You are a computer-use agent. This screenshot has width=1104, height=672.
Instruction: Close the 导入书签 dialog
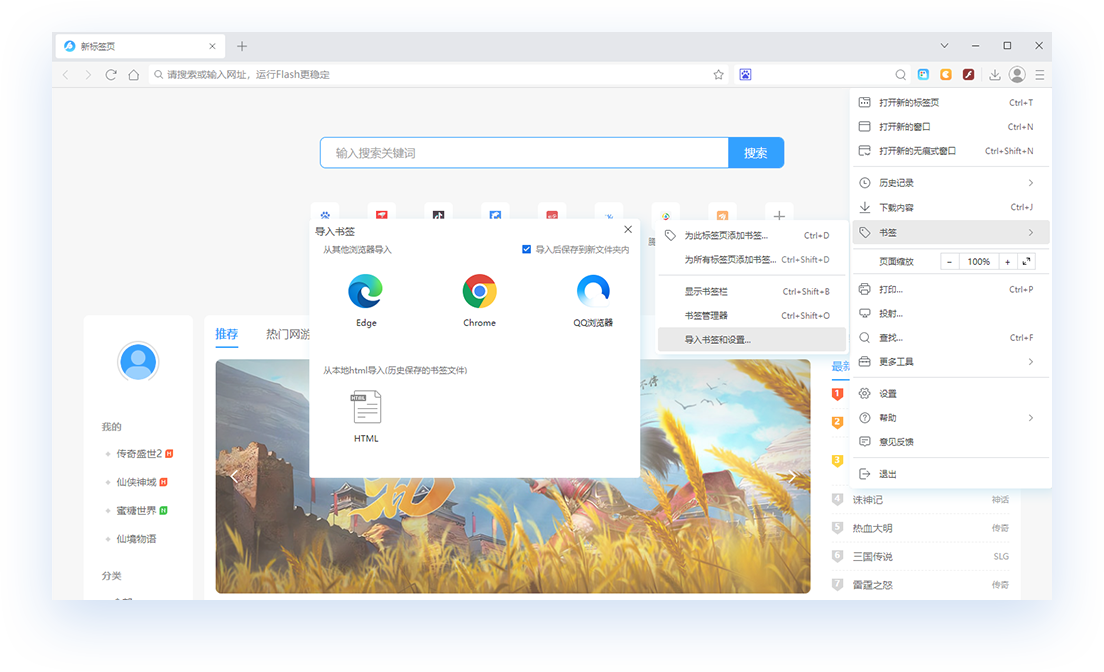[628, 230]
